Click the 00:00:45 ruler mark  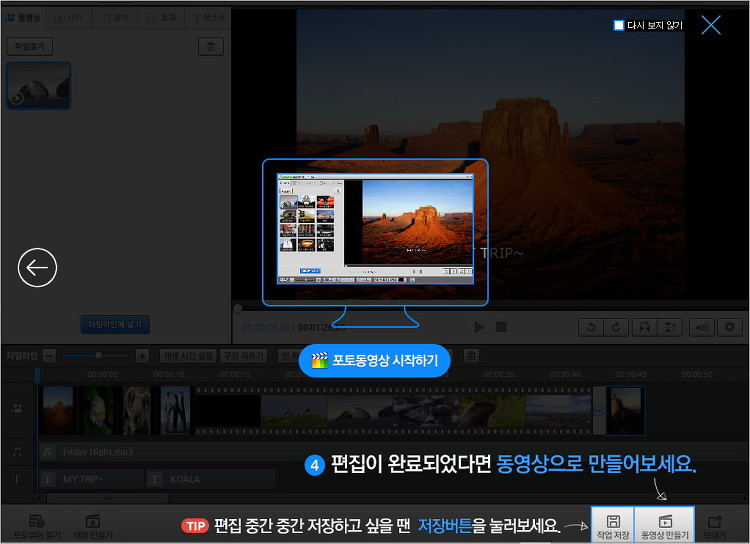(630, 374)
